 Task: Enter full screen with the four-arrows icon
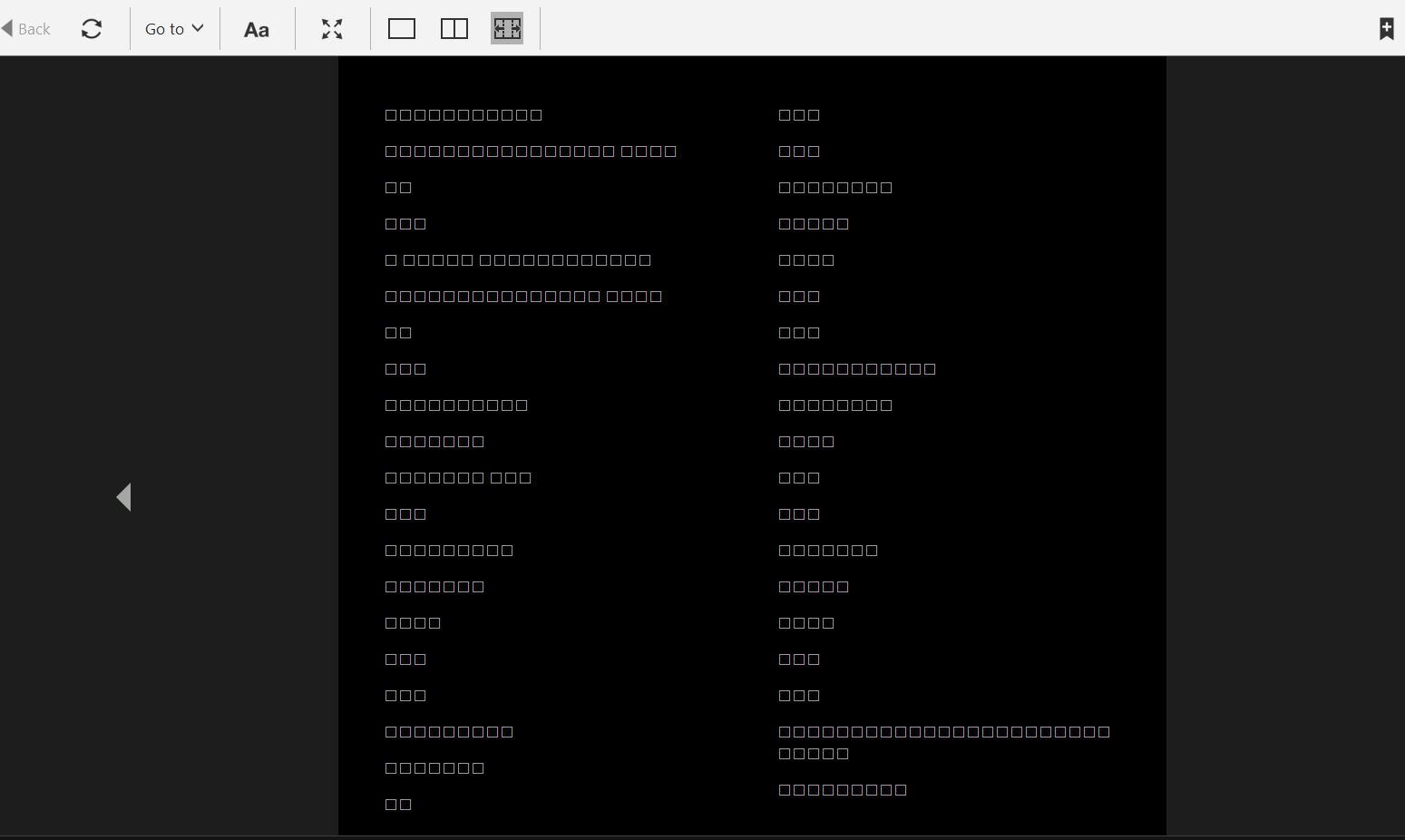pyautogui.click(x=332, y=29)
